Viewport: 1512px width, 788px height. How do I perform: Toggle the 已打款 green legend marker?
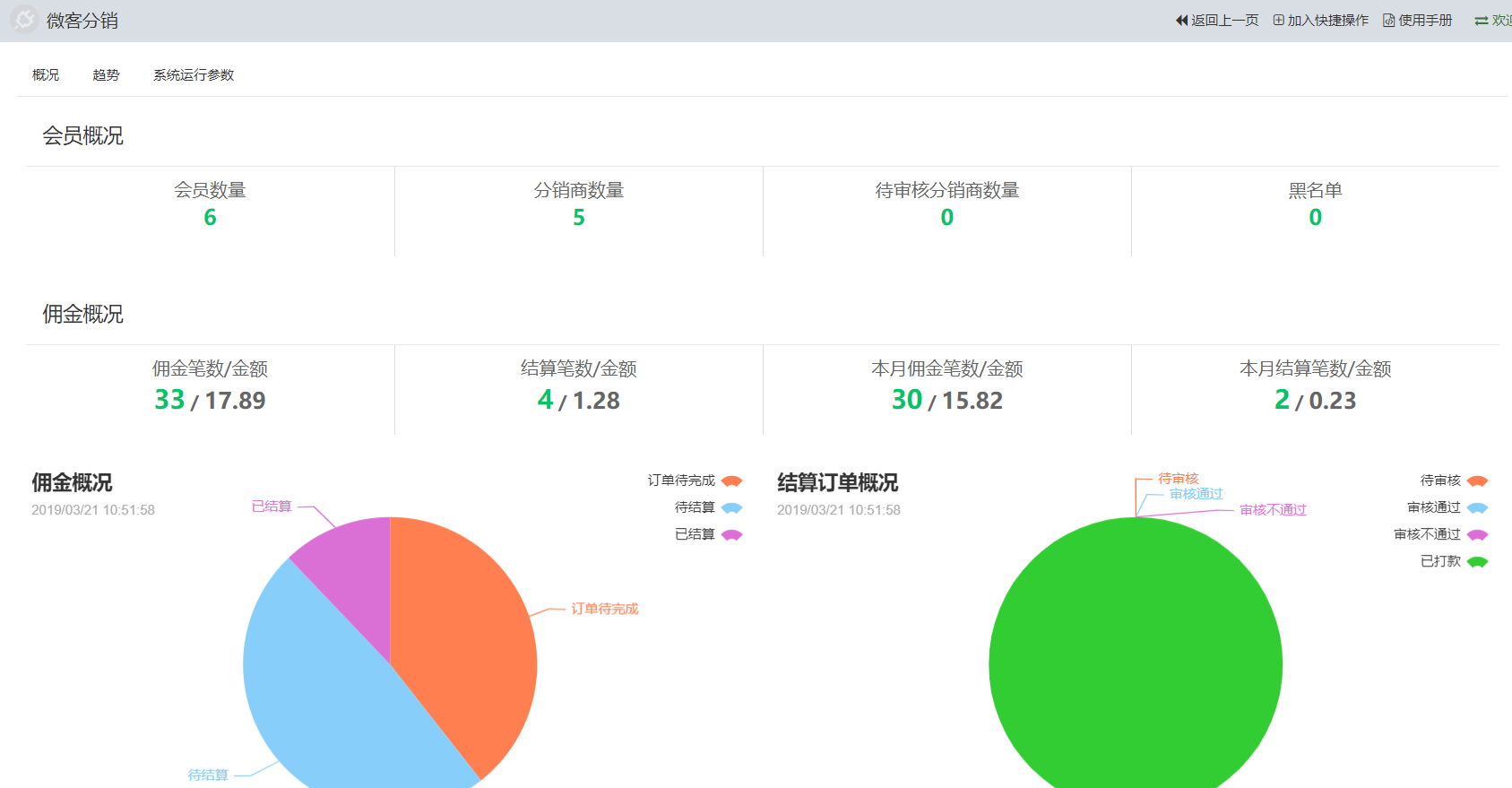(x=1477, y=562)
